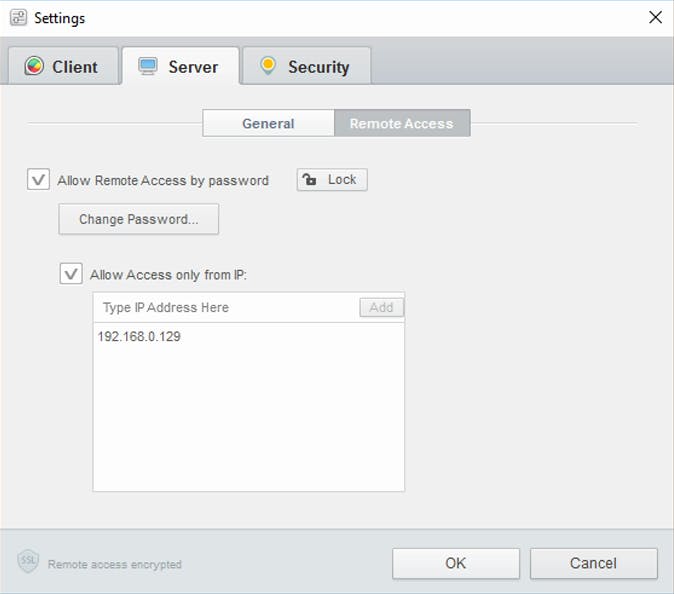The height and width of the screenshot is (594, 674).
Task: Focus the Type IP Address Here field
Action: (x=225, y=307)
